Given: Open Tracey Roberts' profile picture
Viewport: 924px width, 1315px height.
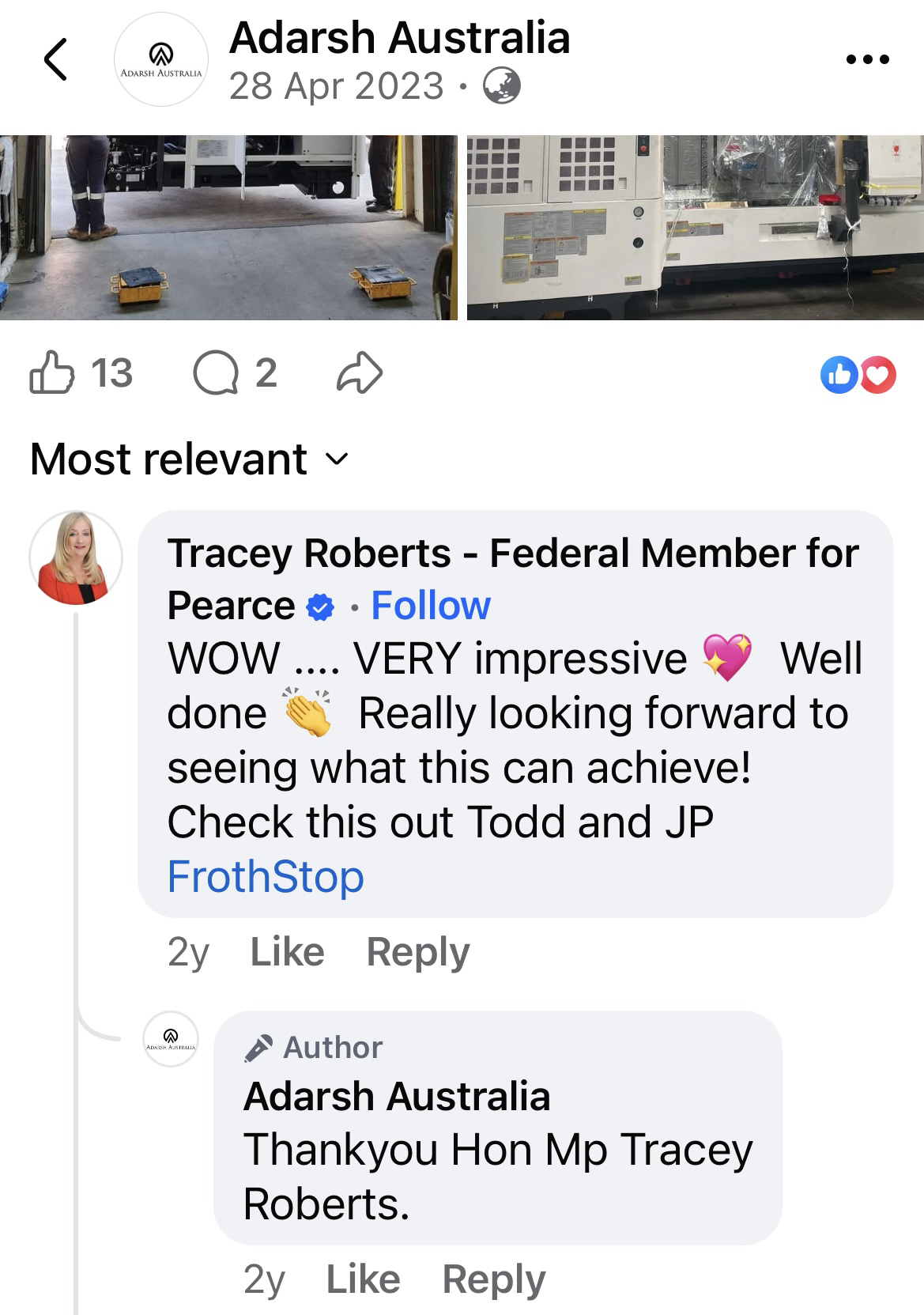Looking at the screenshot, I should point(76,557).
